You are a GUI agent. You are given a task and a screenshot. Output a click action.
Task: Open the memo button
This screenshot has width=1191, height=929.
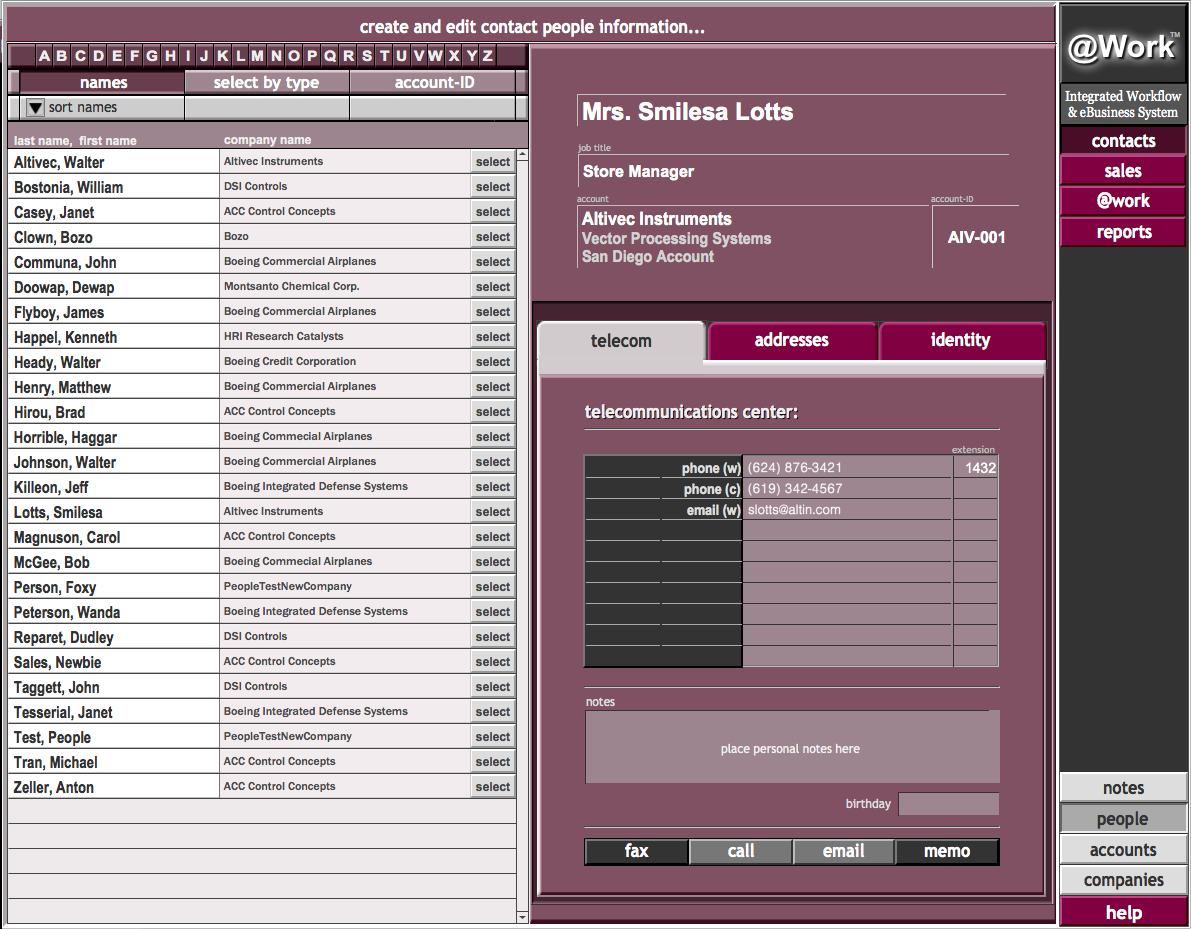946,851
